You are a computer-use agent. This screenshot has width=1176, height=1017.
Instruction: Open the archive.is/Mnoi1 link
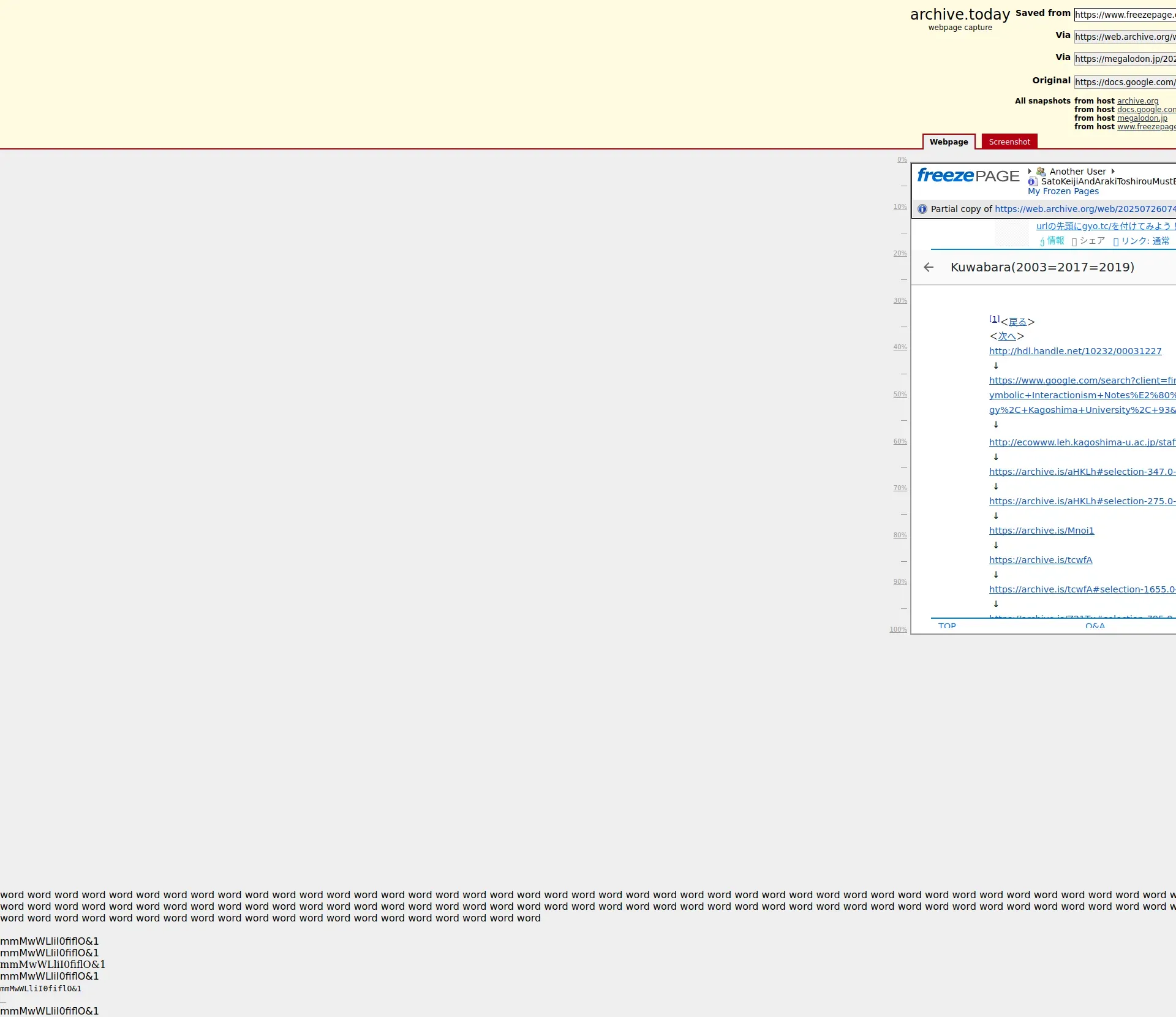point(1041,531)
